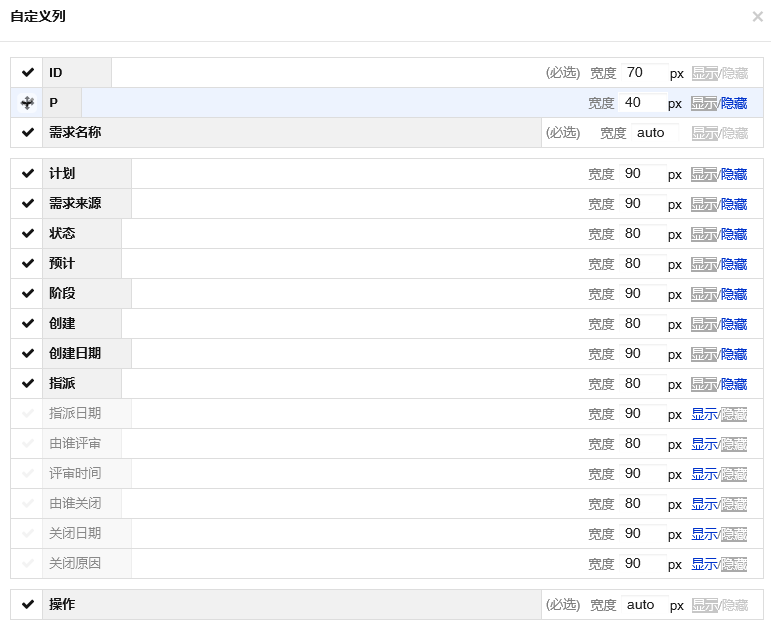Viewport: 771px width, 627px height.
Task: Click the checkmark icon beside 创建
Action: [x=28, y=324]
